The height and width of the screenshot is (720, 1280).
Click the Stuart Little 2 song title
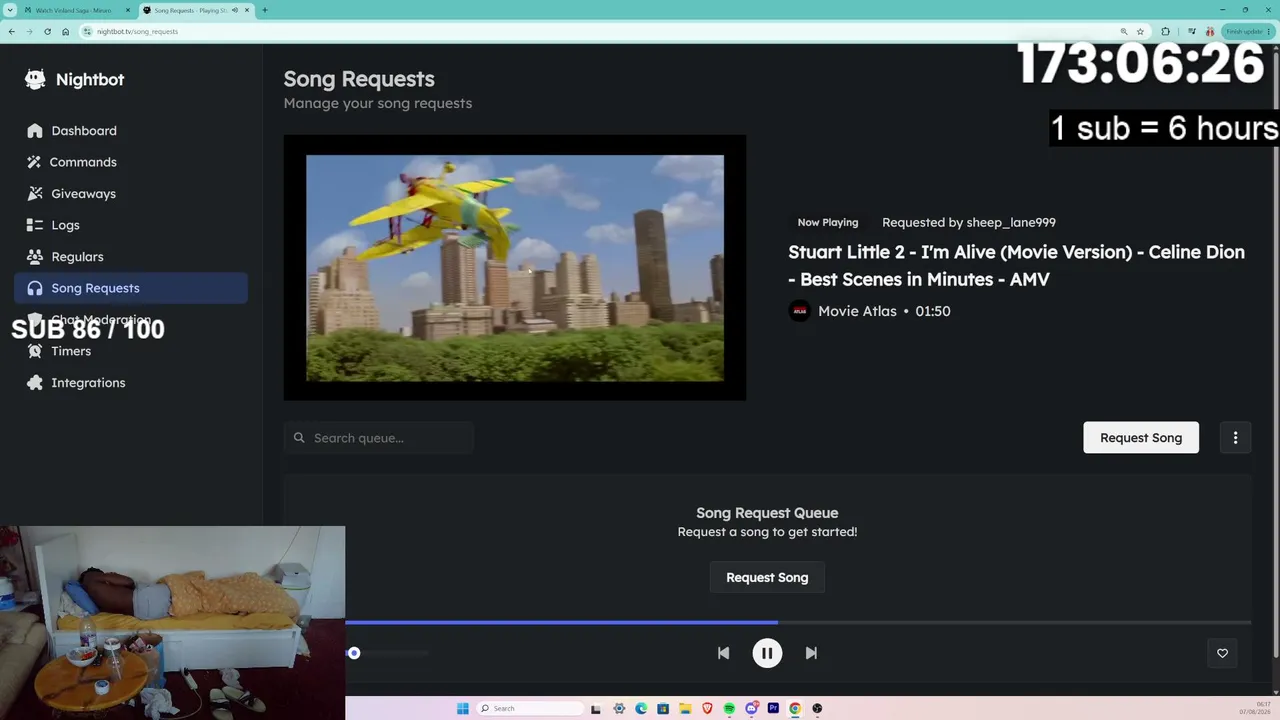click(1016, 265)
